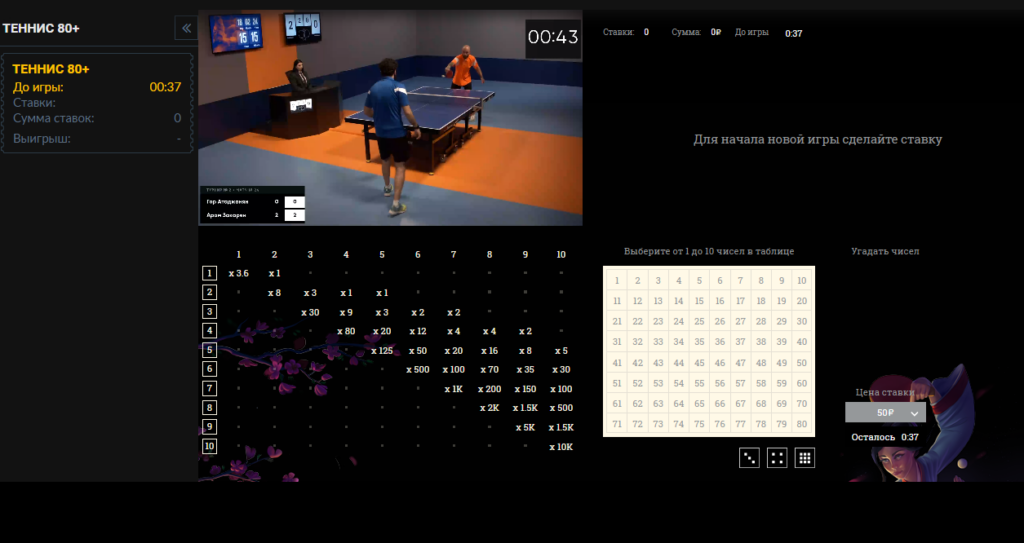This screenshot has width=1024, height=543.
Task: Click the 'Цена ставки' label
Action: pos(885,392)
